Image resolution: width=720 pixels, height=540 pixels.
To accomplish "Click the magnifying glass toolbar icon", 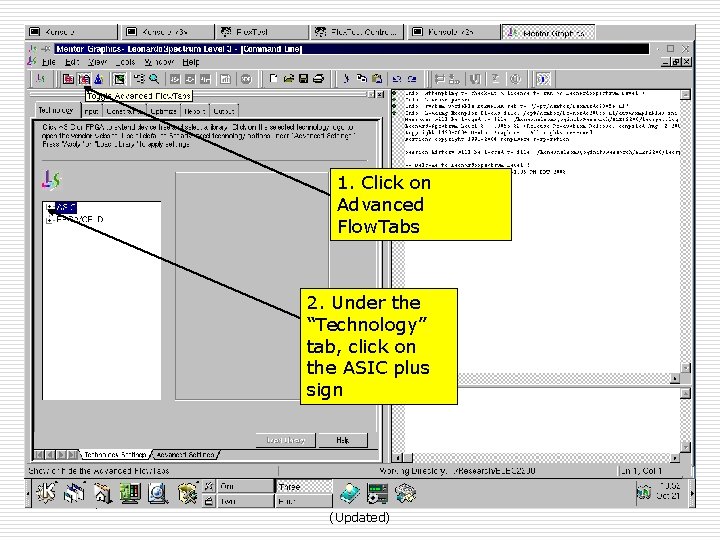I will pos(154,79).
